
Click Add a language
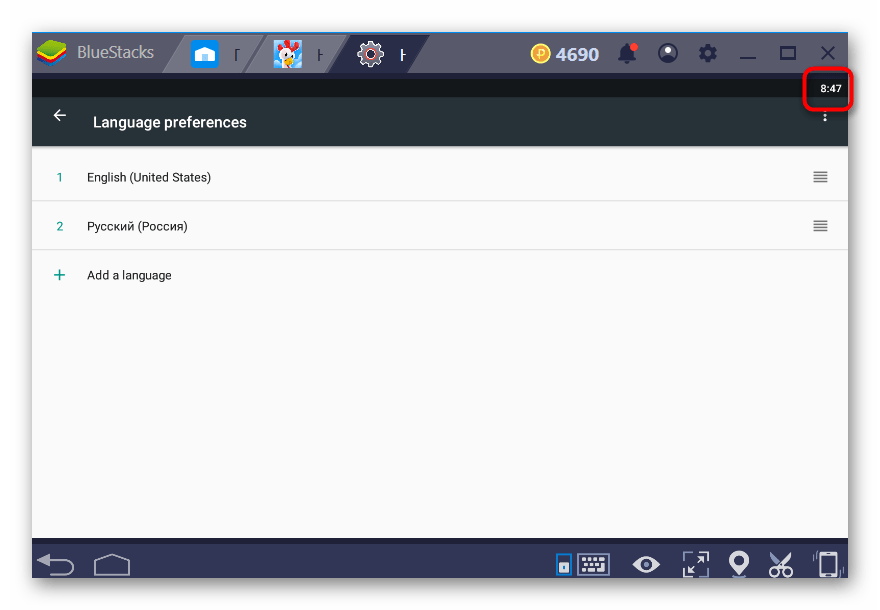[x=129, y=276]
